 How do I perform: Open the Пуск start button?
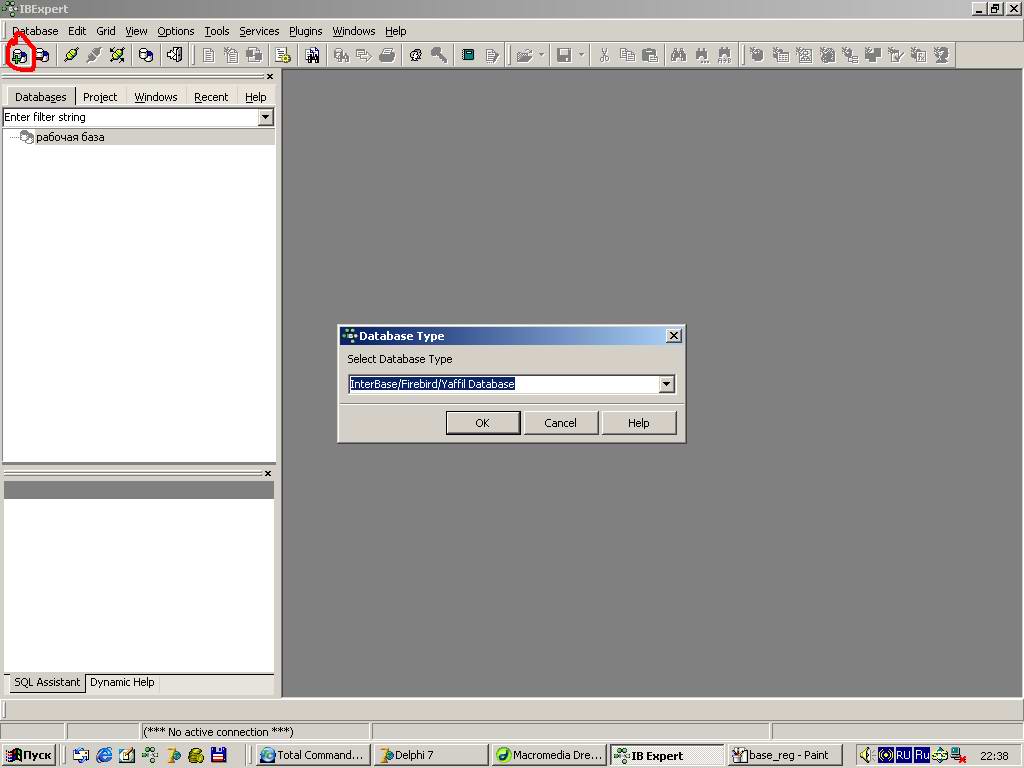29,755
